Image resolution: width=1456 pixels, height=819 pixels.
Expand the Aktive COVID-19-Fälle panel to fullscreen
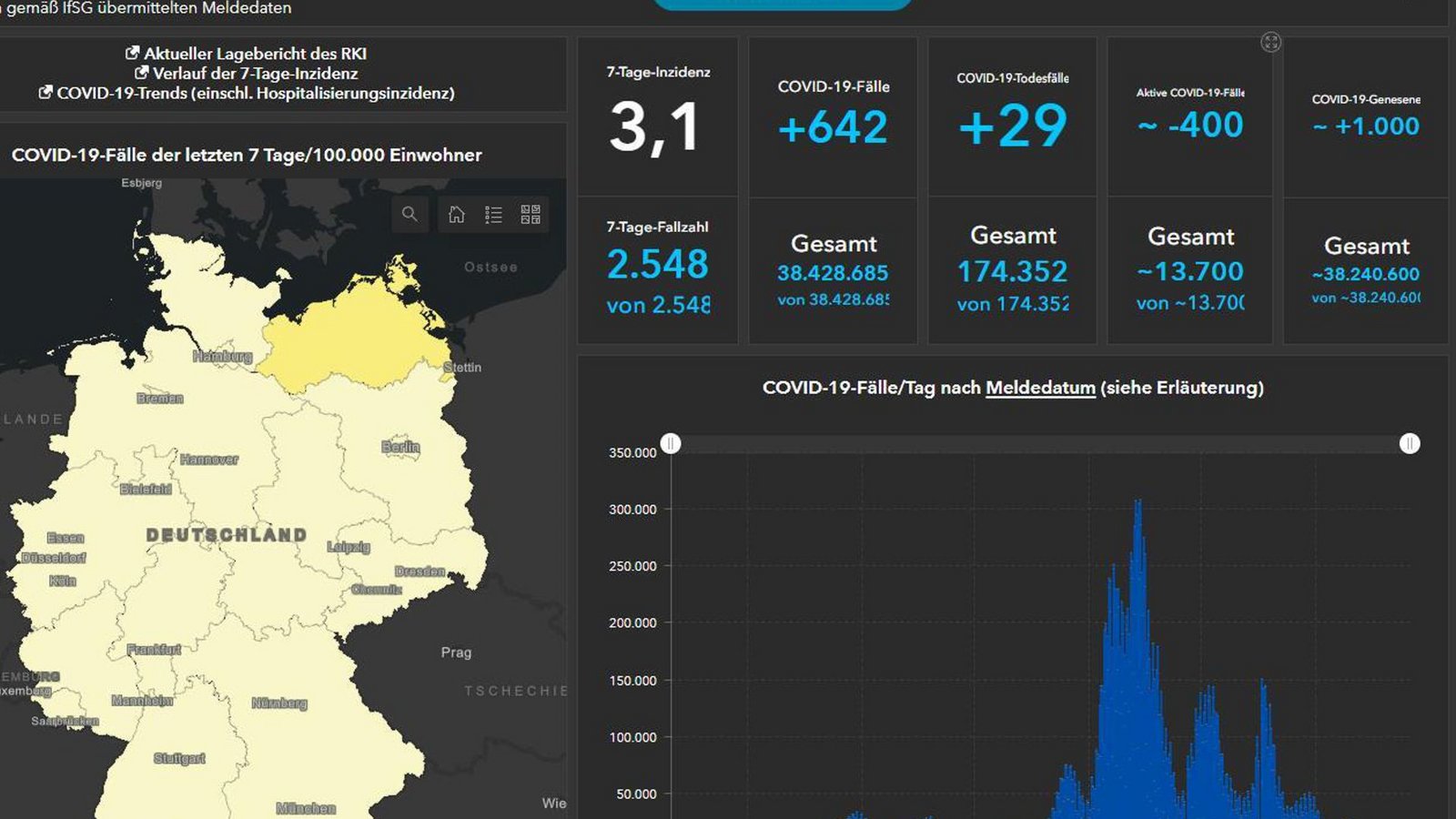coord(1270,42)
